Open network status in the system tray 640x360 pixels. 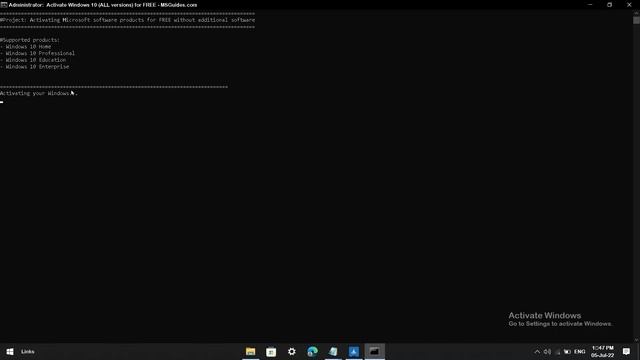point(558,351)
